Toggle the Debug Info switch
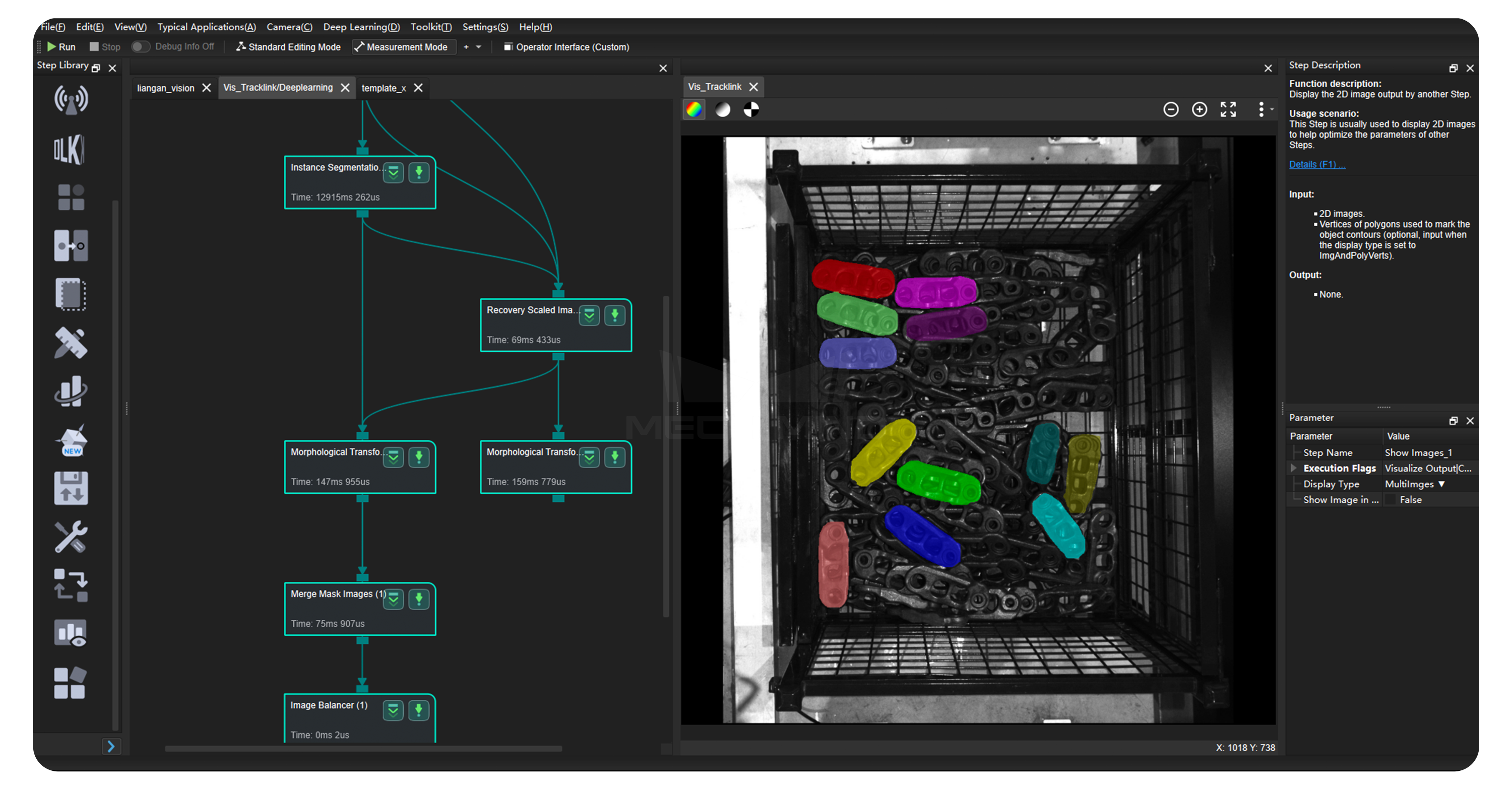Image resolution: width=1512 pixels, height=789 pixels. click(x=140, y=46)
